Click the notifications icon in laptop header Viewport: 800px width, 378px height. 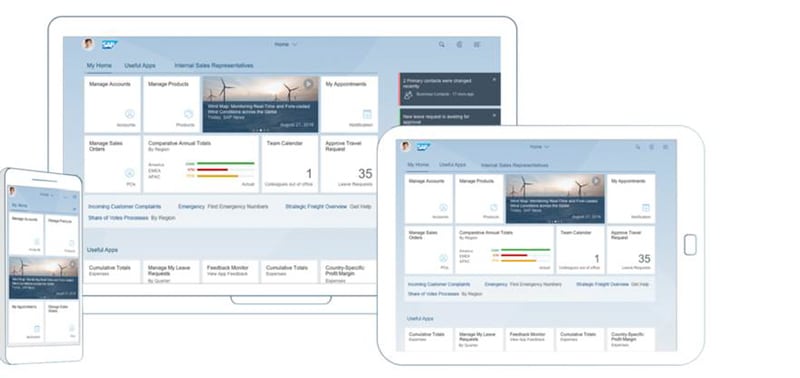pyautogui.click(x=459, y=44)
